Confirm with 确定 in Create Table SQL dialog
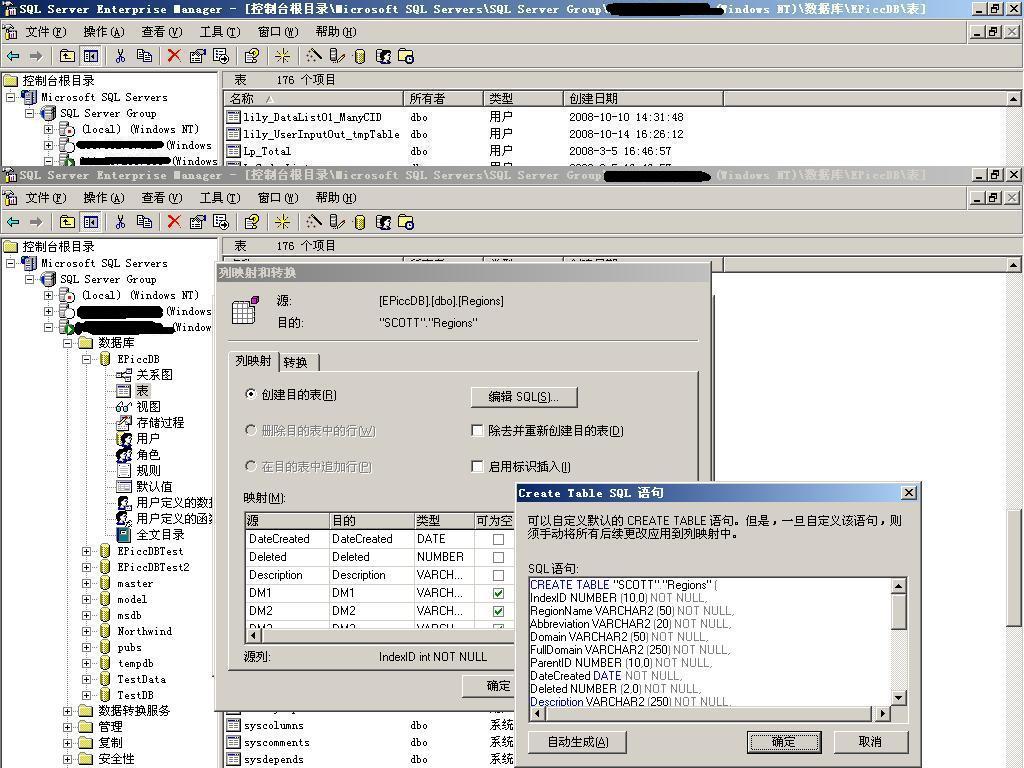Viewport: 1024px width, 768px height. tap(783, 742)
